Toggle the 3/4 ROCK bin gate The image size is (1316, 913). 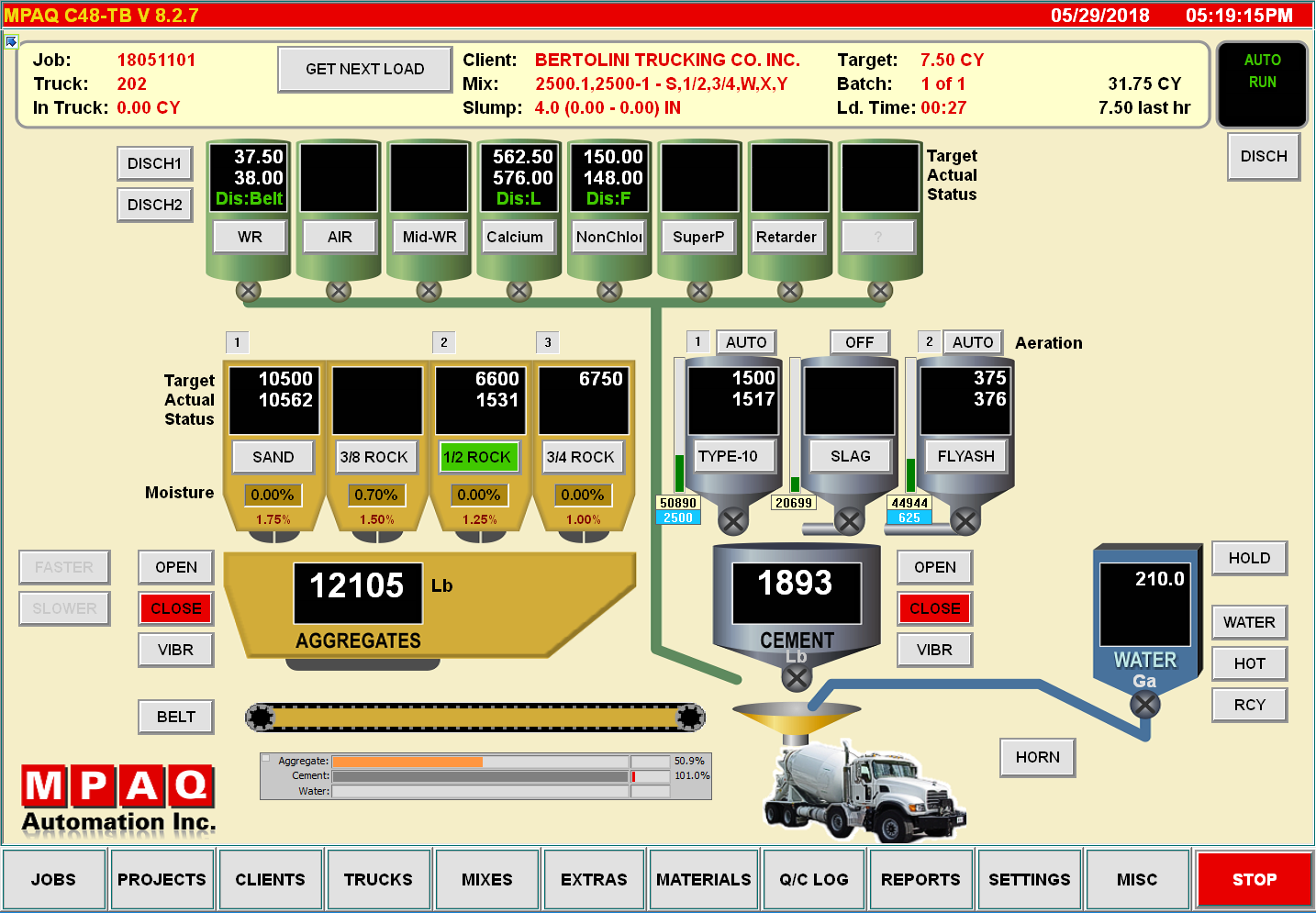tap(581, 457)
